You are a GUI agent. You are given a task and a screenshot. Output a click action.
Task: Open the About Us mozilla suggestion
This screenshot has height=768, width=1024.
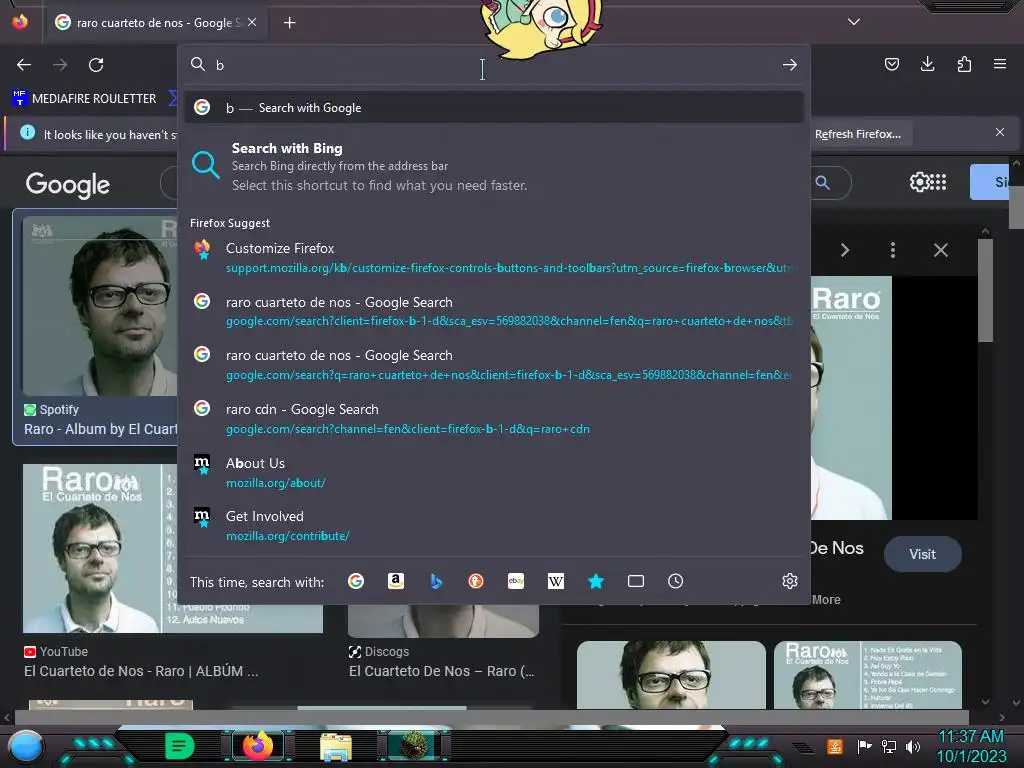point(494,472)
